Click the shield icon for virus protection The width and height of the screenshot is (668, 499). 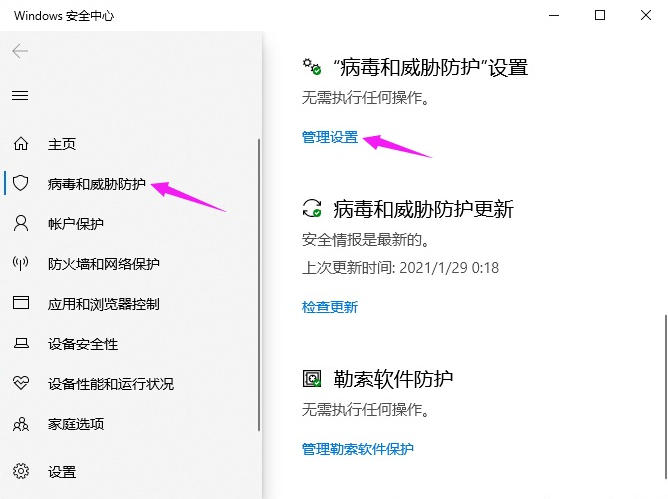click(x=20, y=184)
